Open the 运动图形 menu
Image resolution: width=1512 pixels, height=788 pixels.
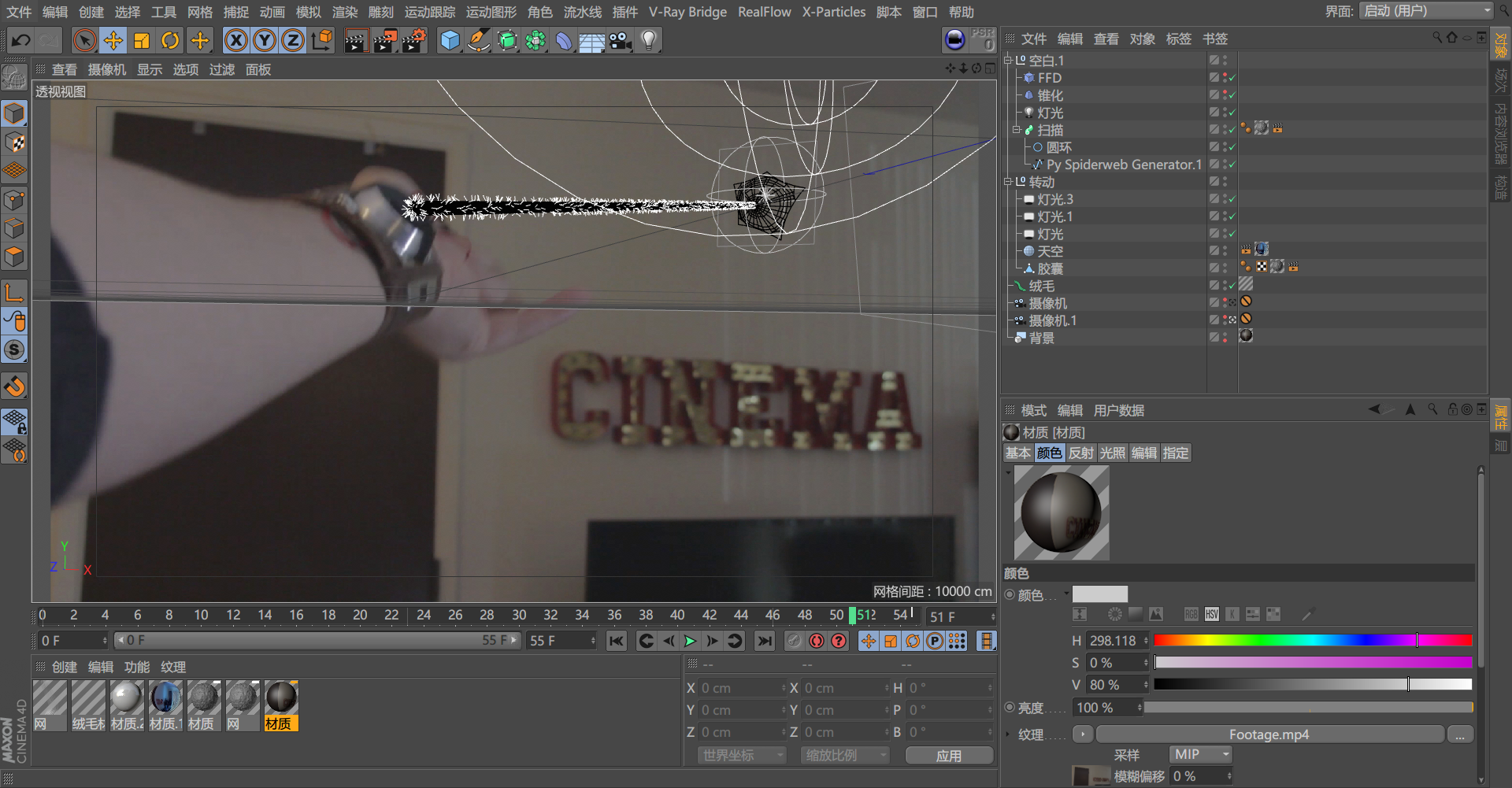point(491,12)
